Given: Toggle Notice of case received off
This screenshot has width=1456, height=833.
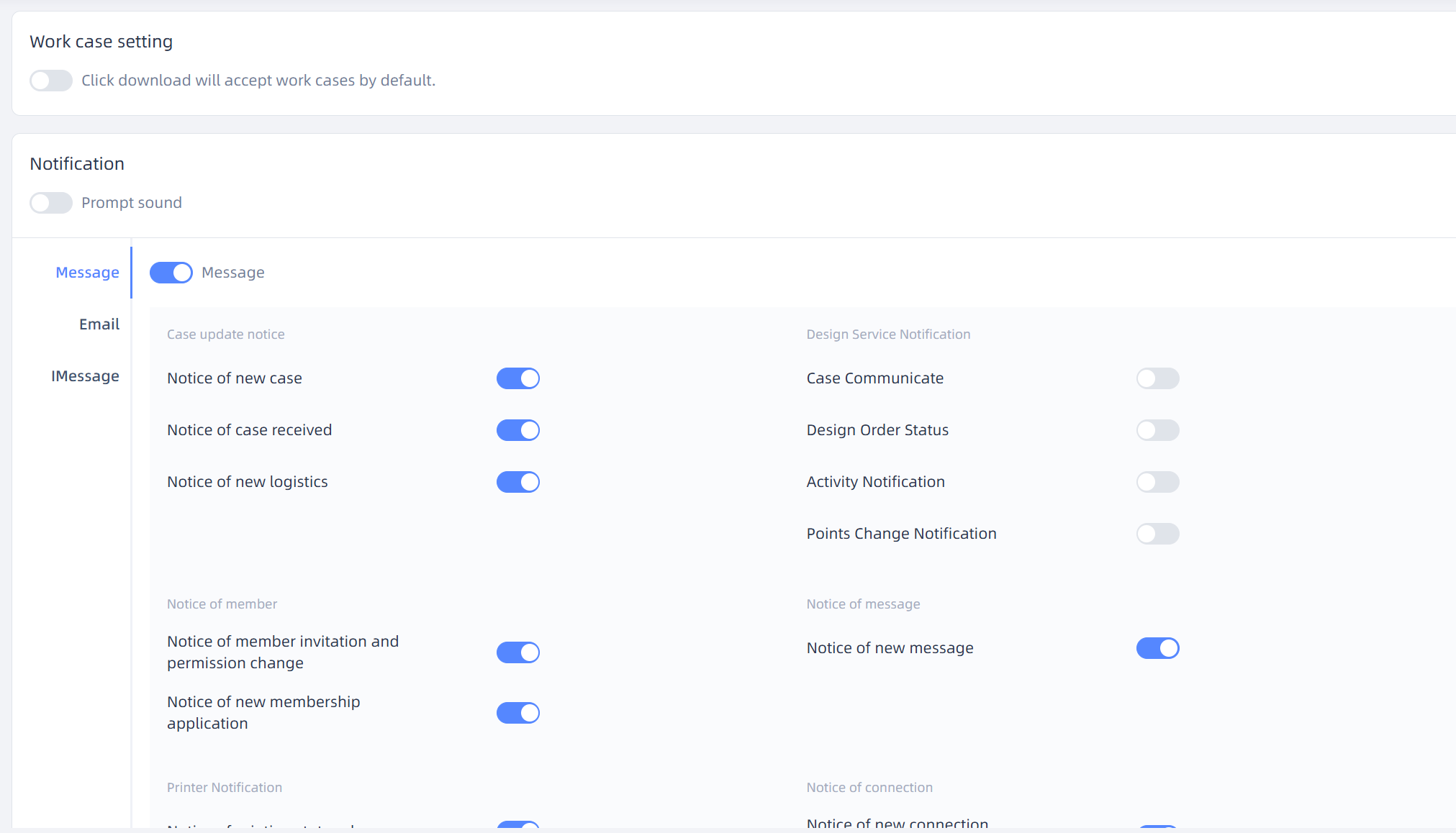Looking at the screenshot, I should 517,430.
